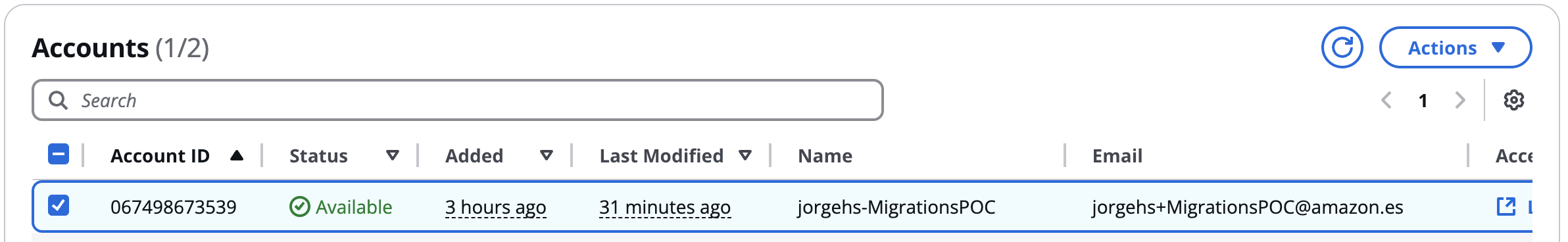
Task: Click the green Available status icon
Action: point(299,206)
